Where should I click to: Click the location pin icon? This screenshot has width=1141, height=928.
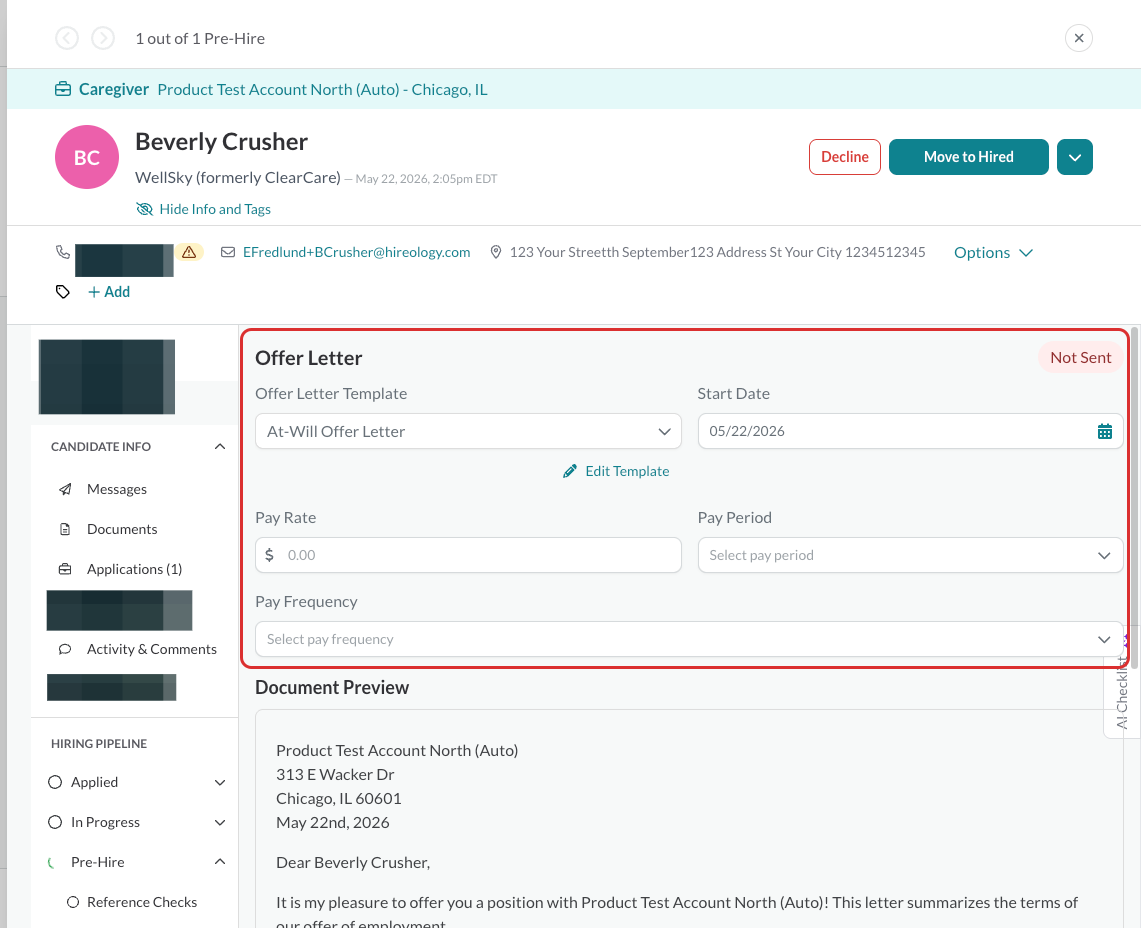pyautogui.click(x=496, y=253)
